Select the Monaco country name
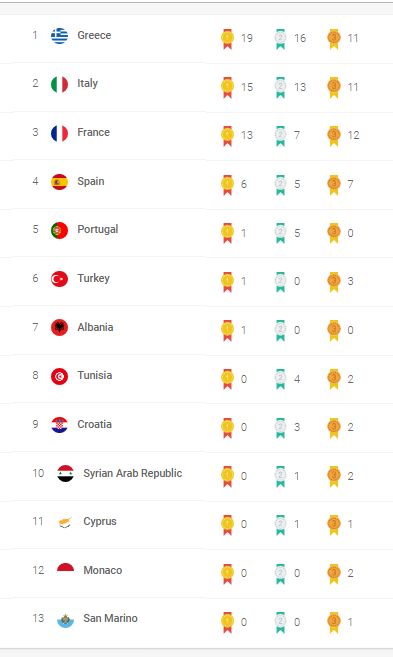 point(103,570)
